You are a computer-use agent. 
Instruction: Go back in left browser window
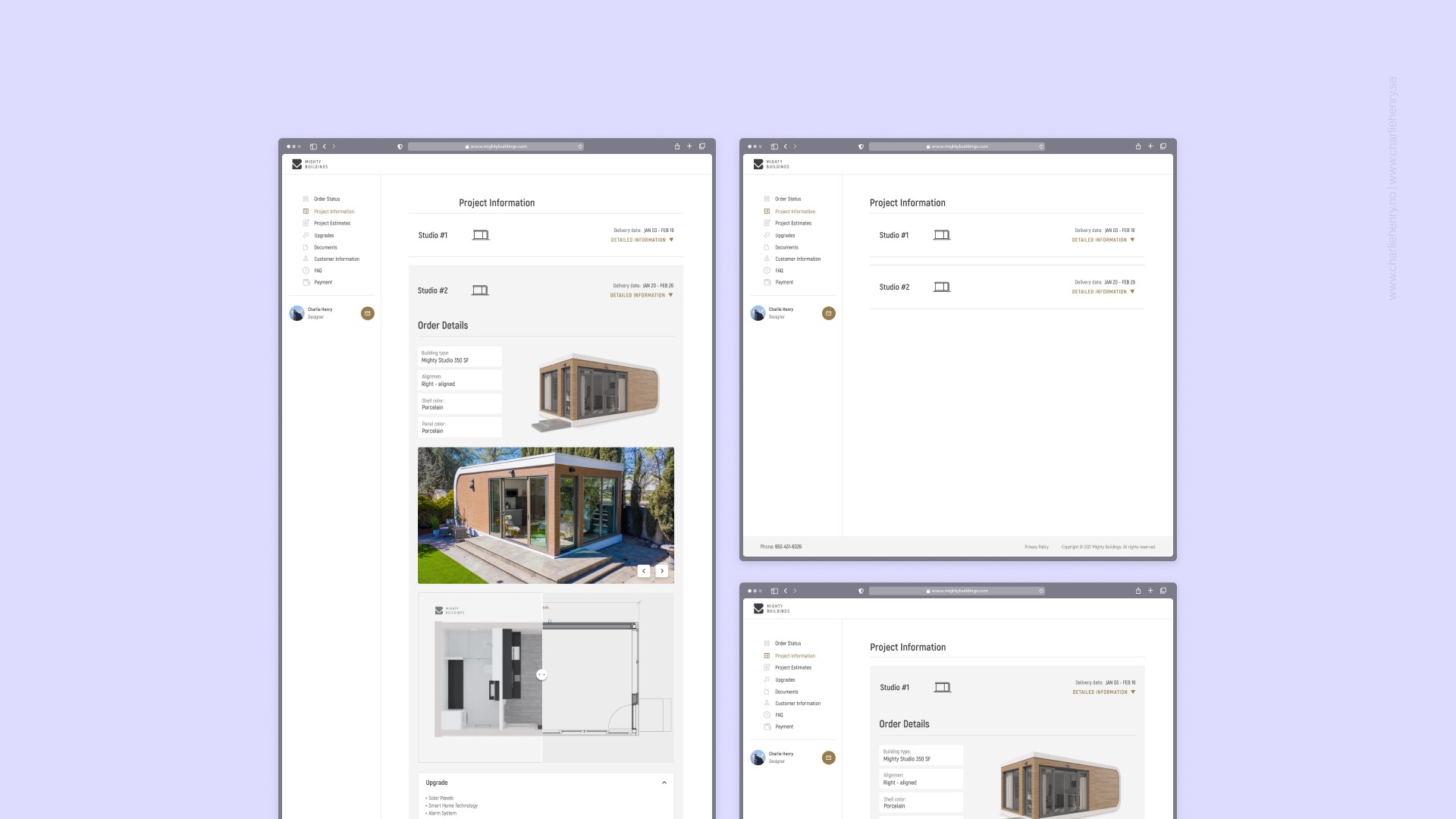pyautogui.click(x=325, y=146)
